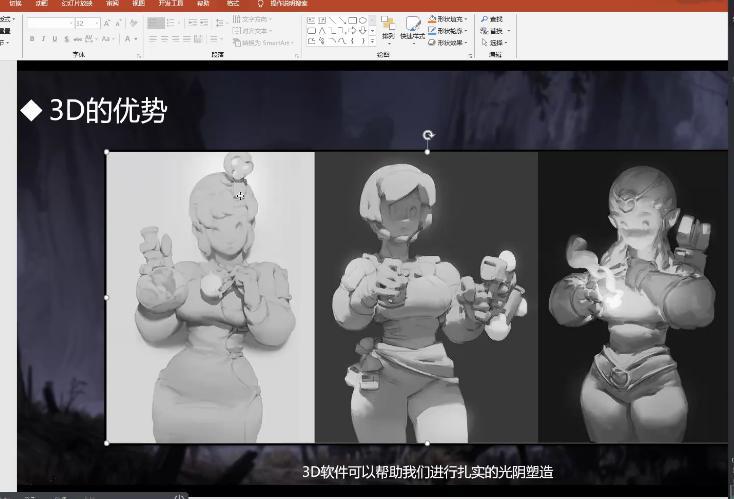Toggle underline formatting
Screen dimensions: 734x499
tap(55, 39)
